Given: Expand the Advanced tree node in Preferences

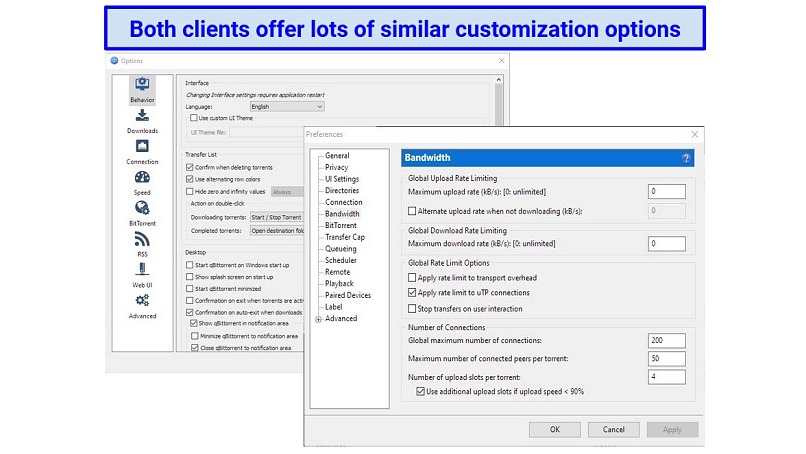Looking at the screenshot, I should [318, 319].
